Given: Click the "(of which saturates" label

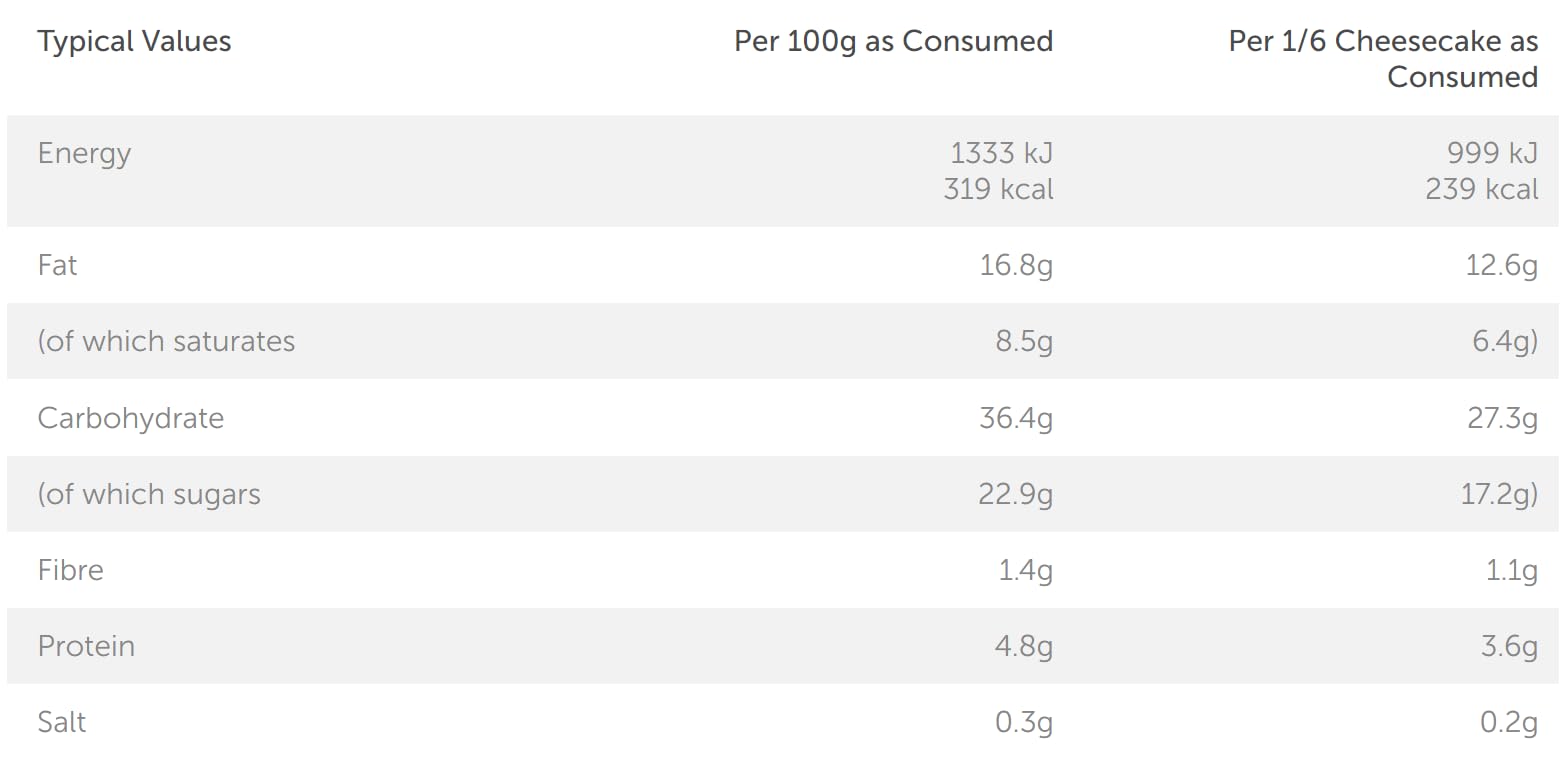Looking at the screenshot, I should 166,342.
